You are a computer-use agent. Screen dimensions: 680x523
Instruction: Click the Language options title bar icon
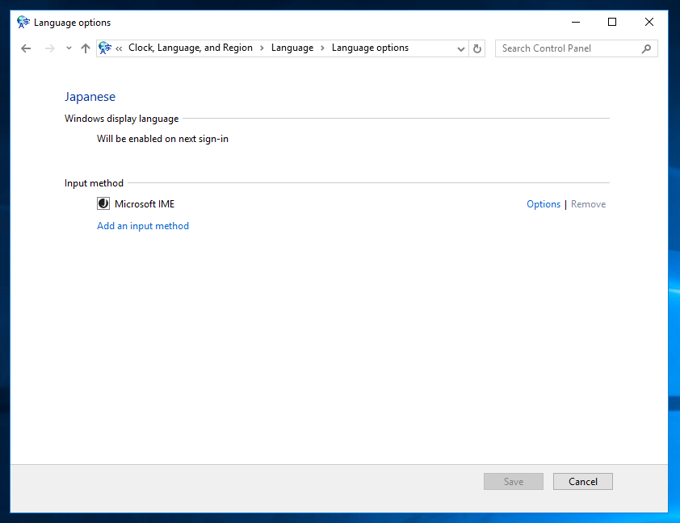[23, 22]
